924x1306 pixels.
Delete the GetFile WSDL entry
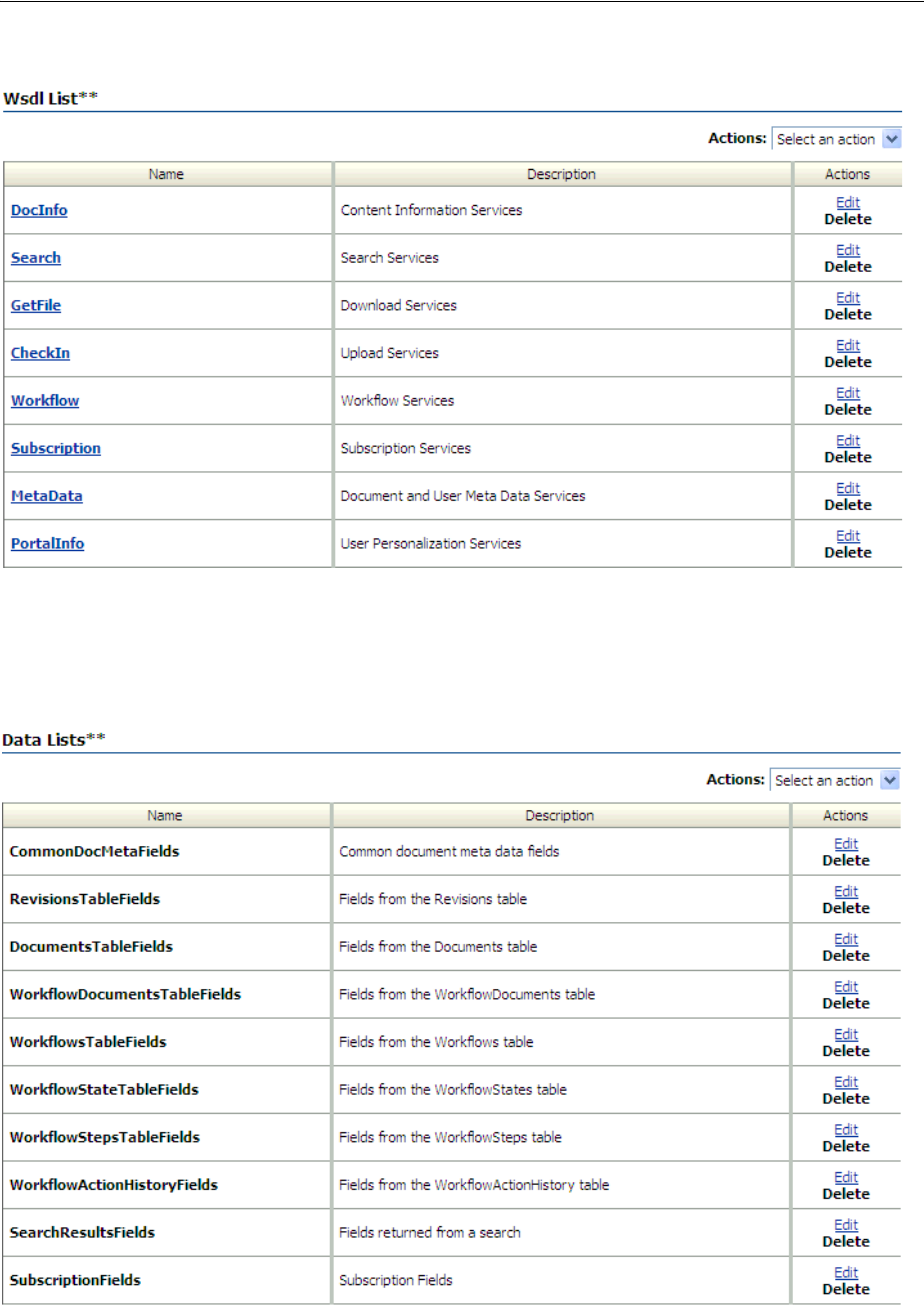coord(848,314)
